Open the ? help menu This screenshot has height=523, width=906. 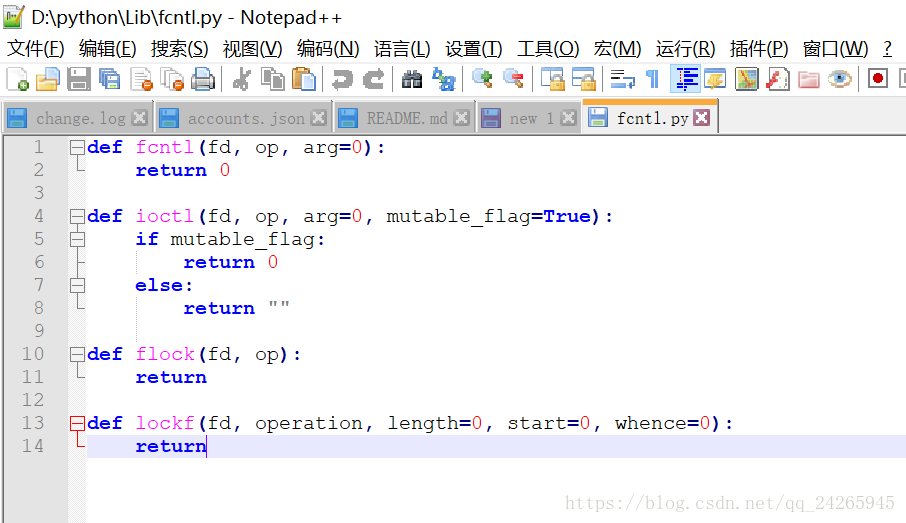pyautogui.click(x=888, y=49)
